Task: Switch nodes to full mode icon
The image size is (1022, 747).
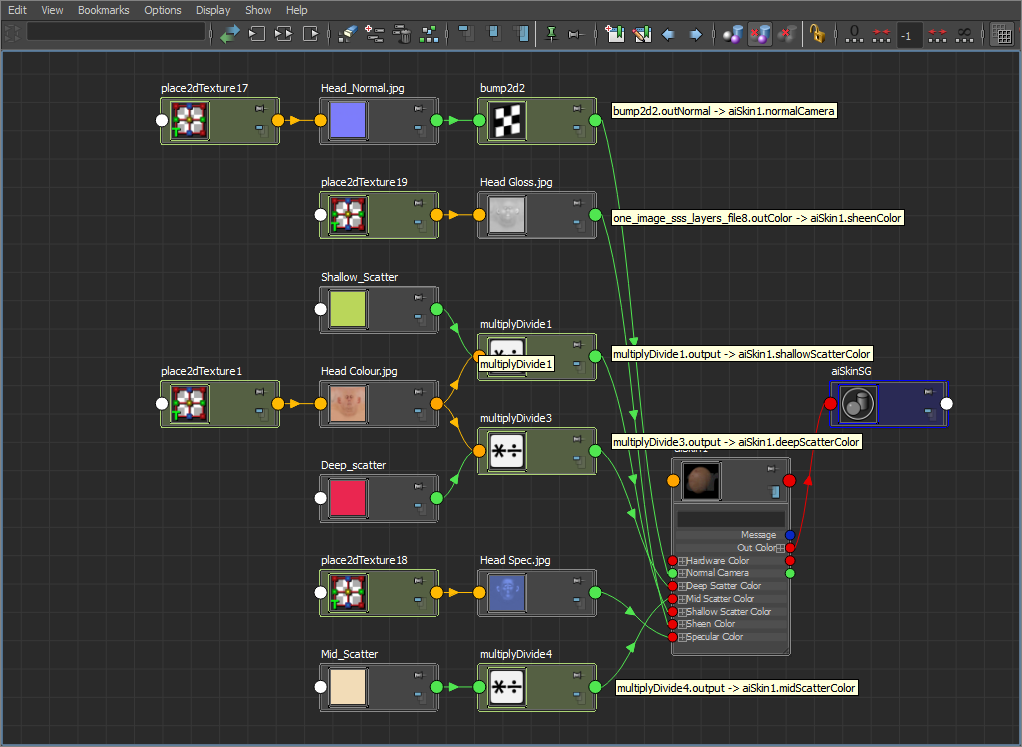Action: [x=521, y=34]
